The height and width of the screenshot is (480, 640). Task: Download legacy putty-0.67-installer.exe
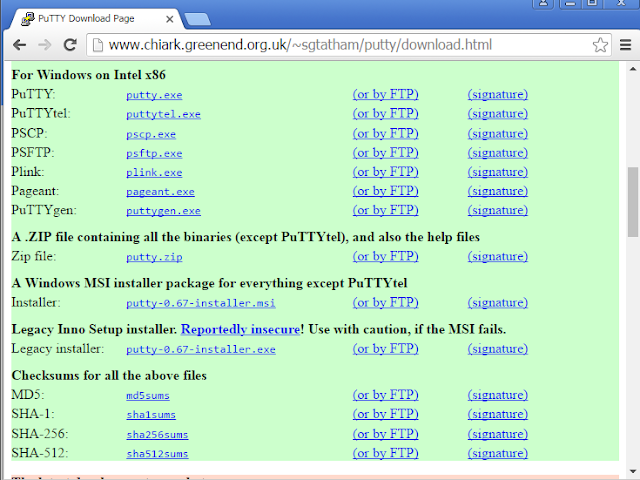[x=201, y=349]
